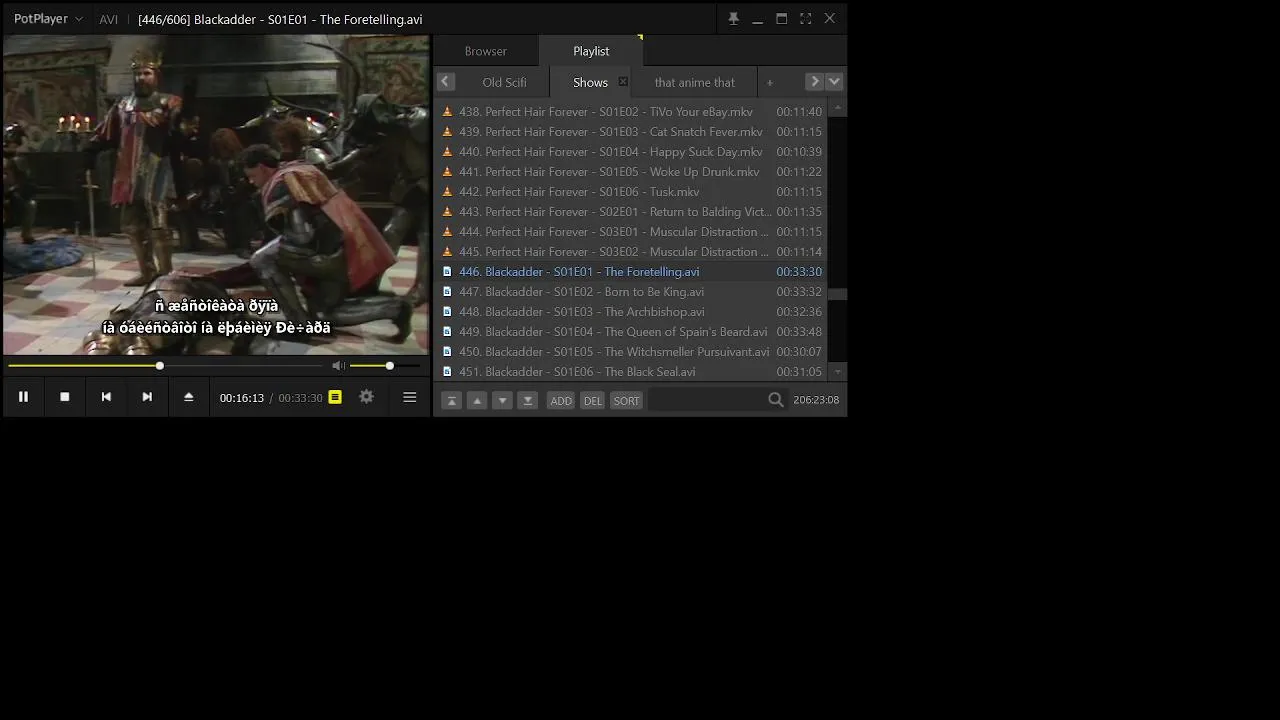1280x720 pixels.
Task: Skip to previous track button
Action: click(x=106, y=397)
